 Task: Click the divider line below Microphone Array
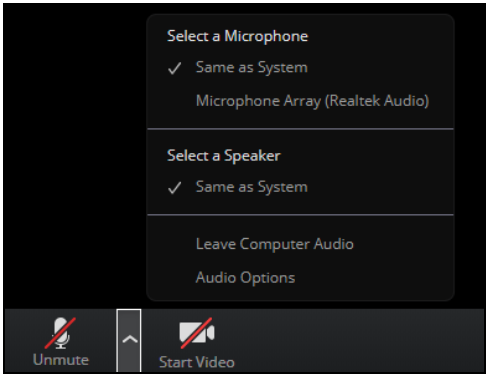point(300,129)
